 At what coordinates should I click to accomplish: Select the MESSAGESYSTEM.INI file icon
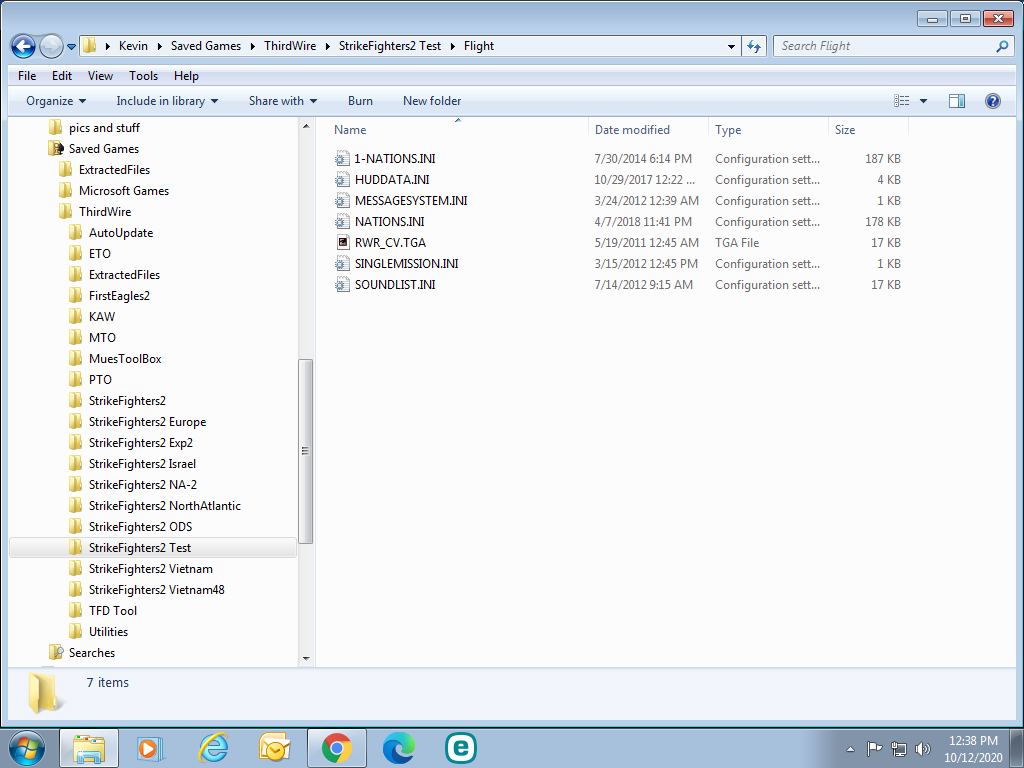(x=342, y=200)
